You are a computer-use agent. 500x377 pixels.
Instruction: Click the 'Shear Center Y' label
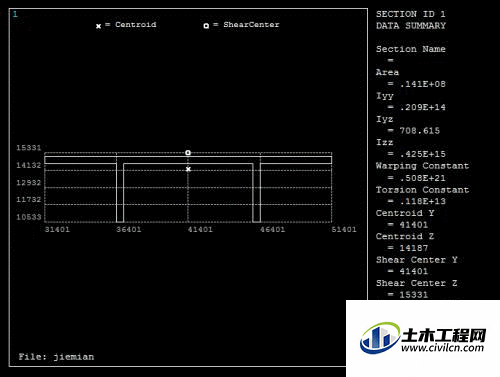point(417,260)
